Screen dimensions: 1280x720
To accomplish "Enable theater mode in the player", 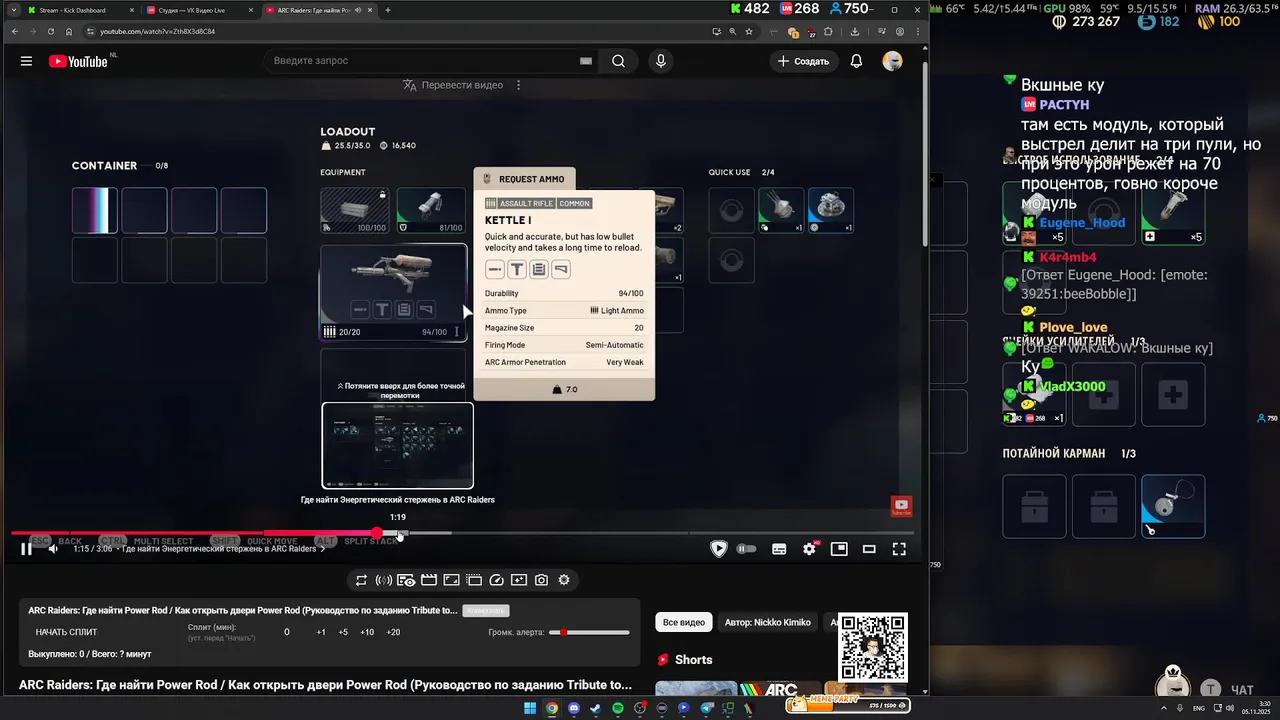I will 869,548.
